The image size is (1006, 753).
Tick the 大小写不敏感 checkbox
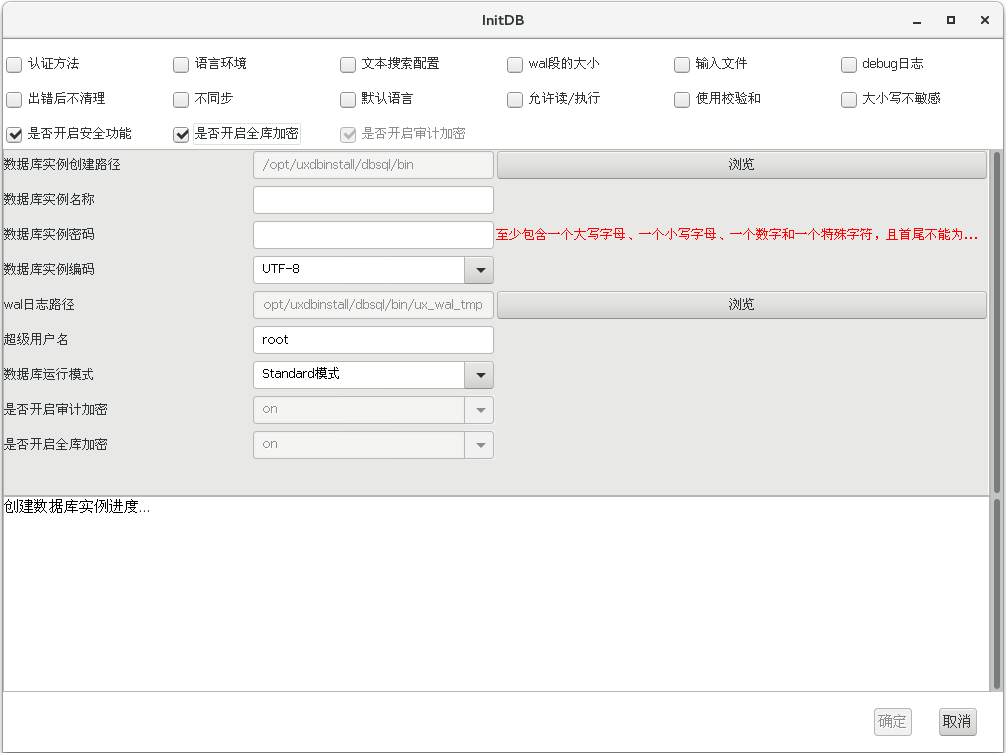[849, 100]
